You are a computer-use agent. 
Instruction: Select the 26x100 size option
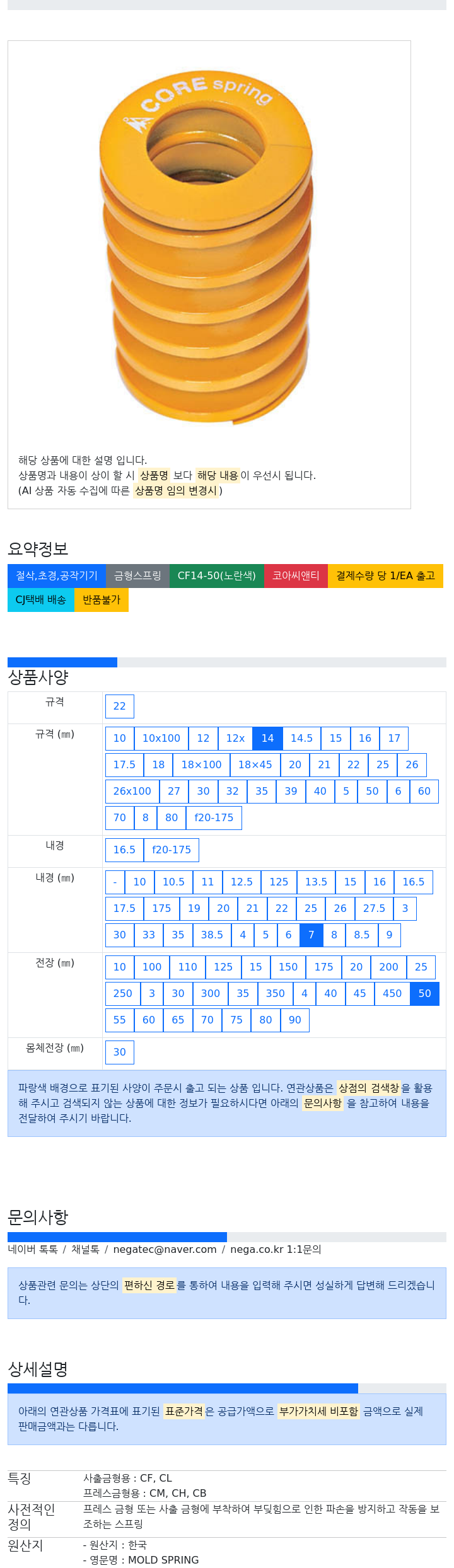click(x=132, y=792)
